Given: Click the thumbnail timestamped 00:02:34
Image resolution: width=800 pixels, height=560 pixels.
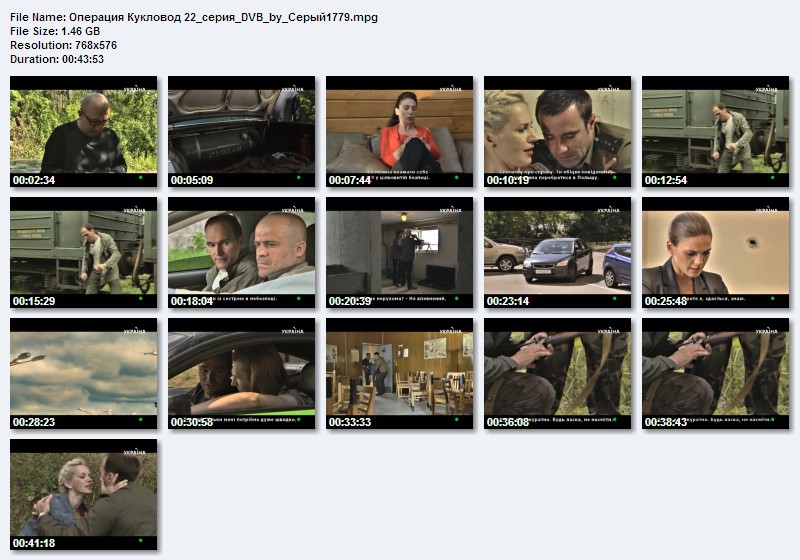Looking at the screenshot, I should pos(84,132).
